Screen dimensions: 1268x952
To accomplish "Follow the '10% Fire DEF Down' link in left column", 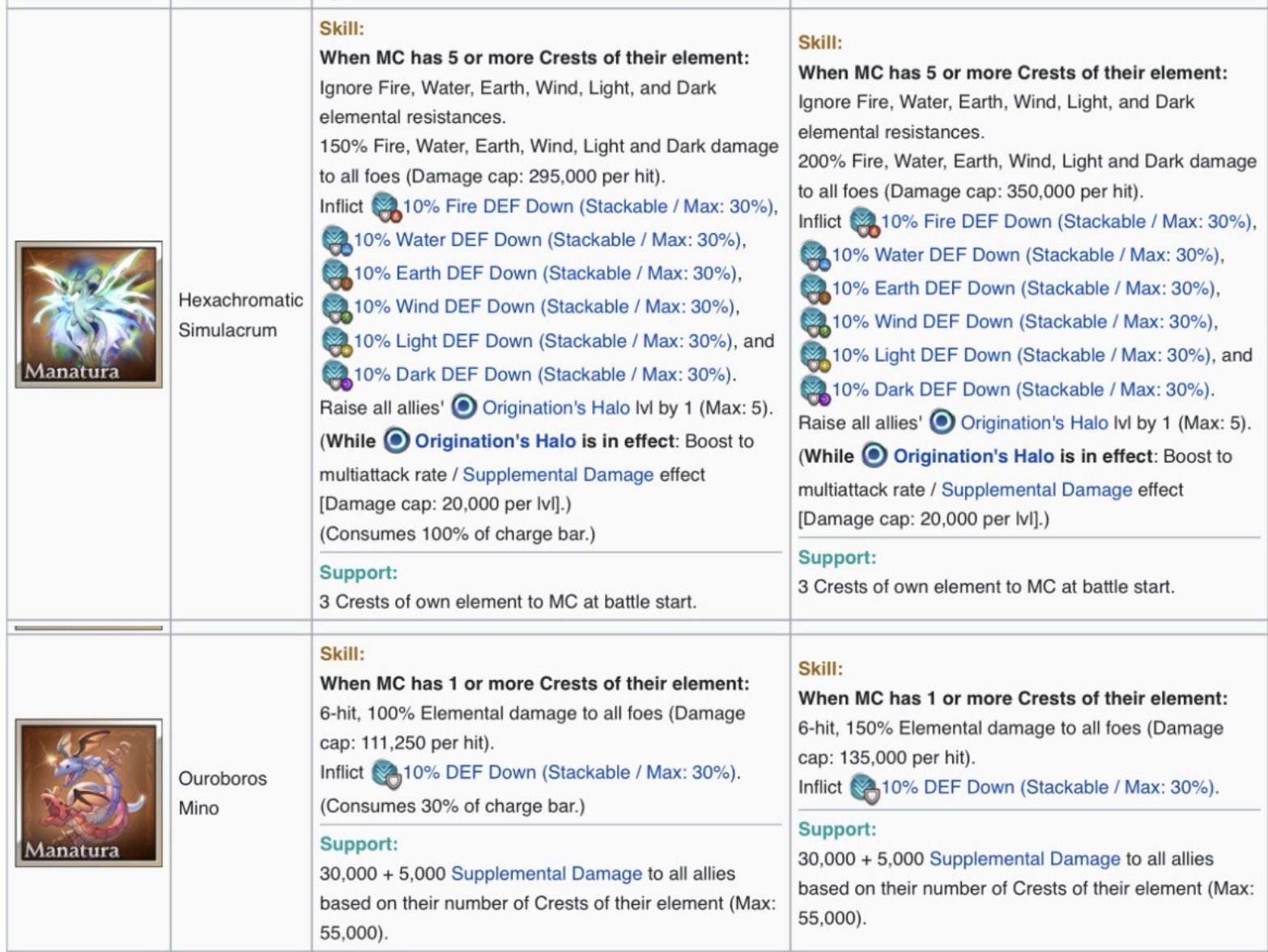I will tap(589, 206).
